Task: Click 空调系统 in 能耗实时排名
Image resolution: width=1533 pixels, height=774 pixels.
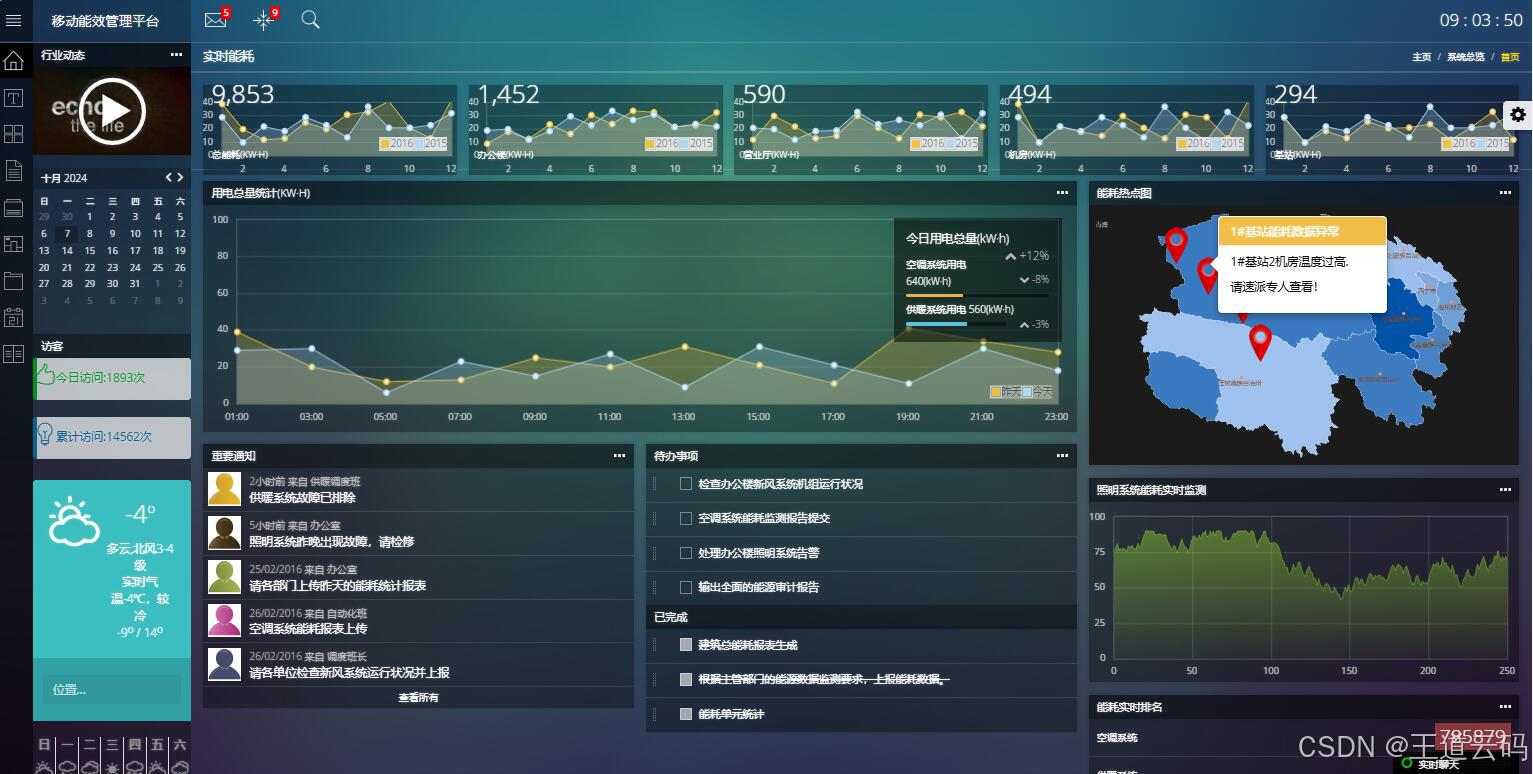Action: [x=1117, y=738]
